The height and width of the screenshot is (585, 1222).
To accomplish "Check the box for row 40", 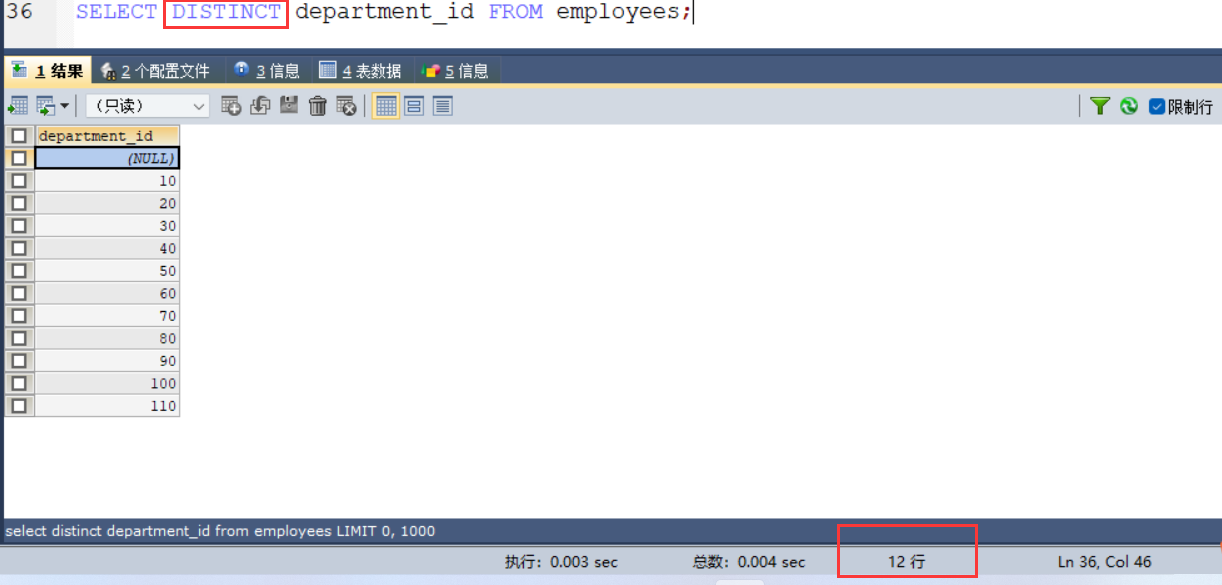I will (19, 248).
